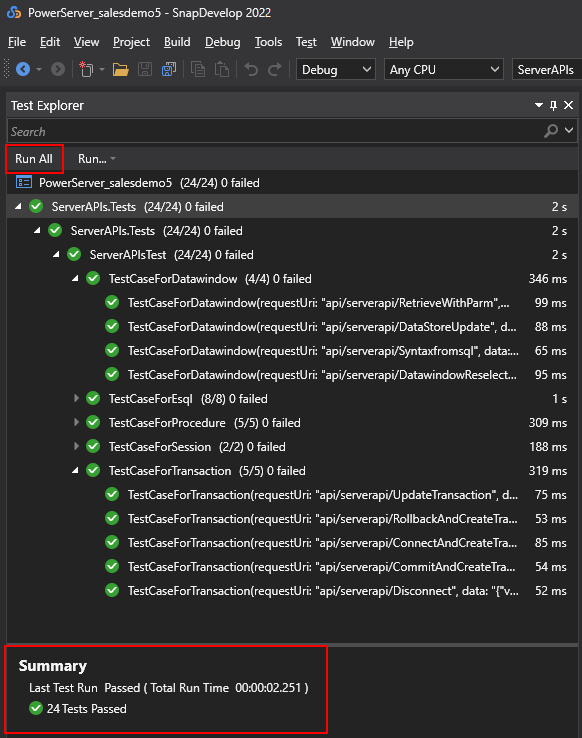Open the Debug configuration dropdown
The height and width of the screenshot is (738, 582).
pyautogui.click(x=335, y=70)
